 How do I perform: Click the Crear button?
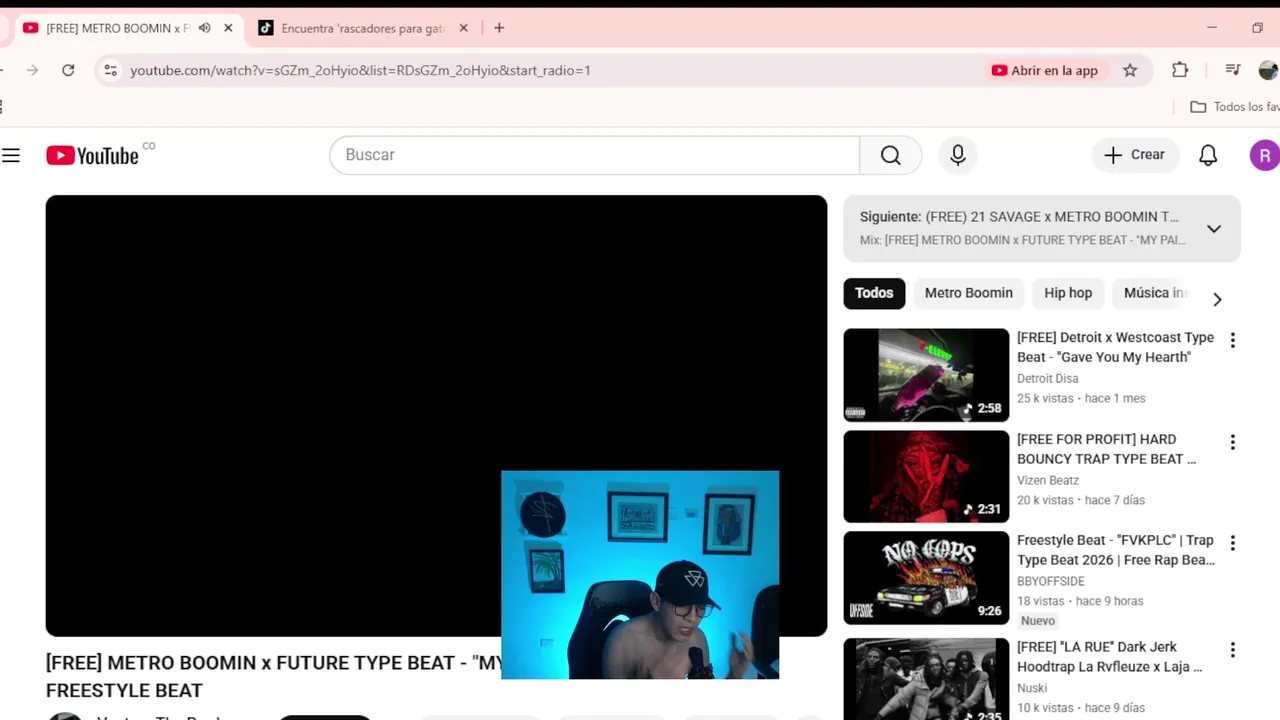coord(1135,155)
